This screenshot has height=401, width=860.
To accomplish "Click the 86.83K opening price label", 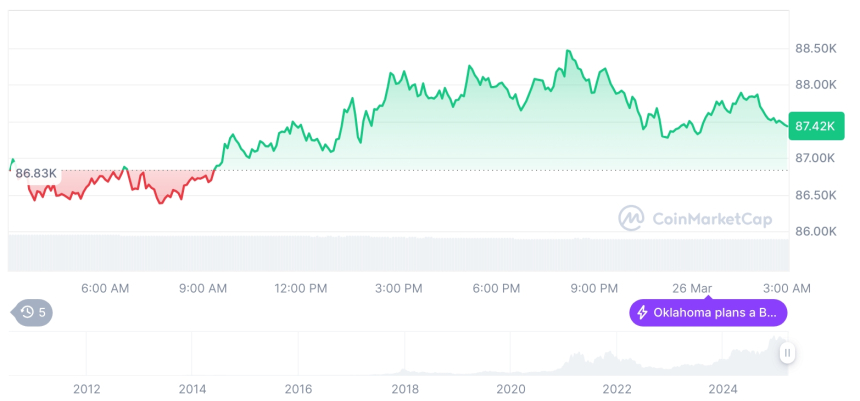I will (x=36, y=173).
